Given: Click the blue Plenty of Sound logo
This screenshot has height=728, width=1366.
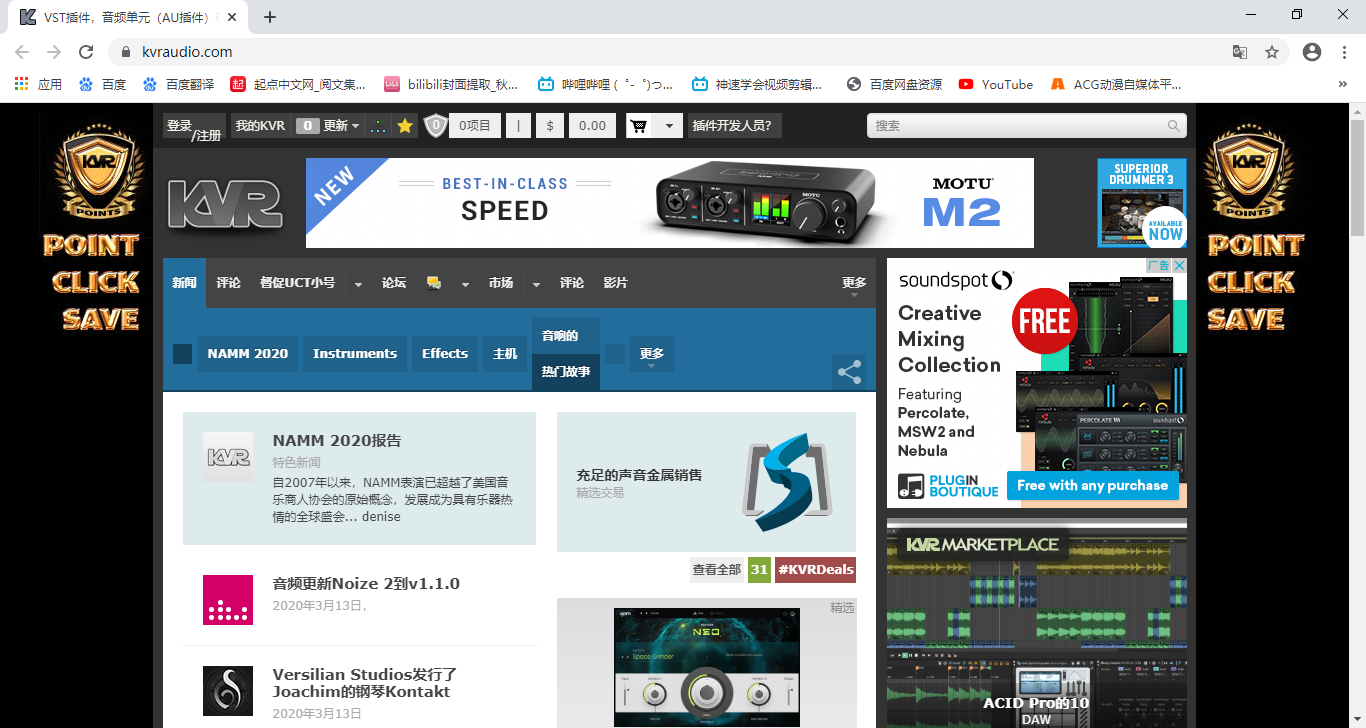Looking at the screenshot, I should tap(788, 482).
